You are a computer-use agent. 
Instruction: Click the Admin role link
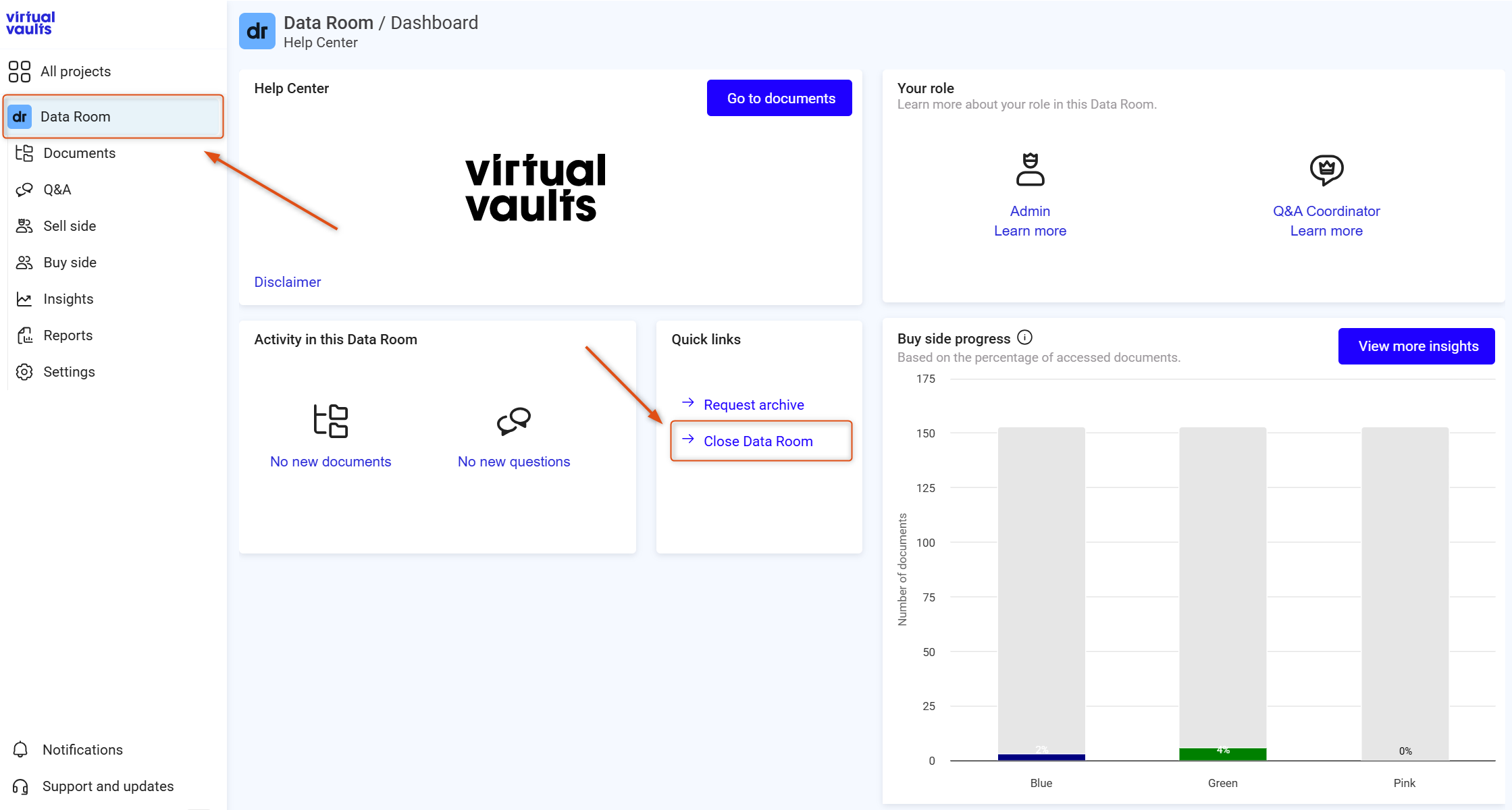1030,211
